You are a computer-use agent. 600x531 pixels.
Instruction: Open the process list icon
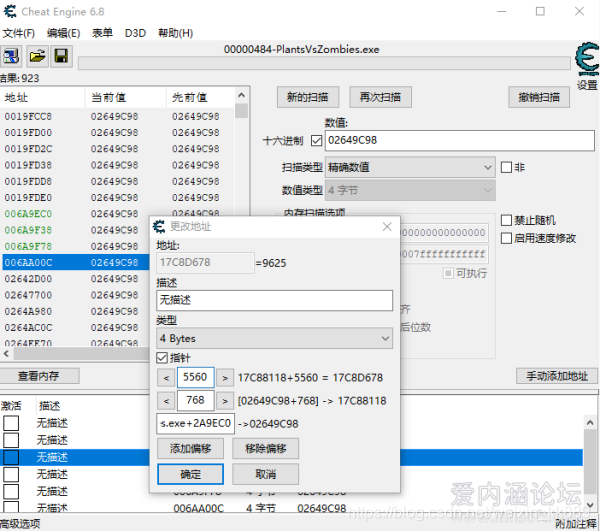point(11,56)
